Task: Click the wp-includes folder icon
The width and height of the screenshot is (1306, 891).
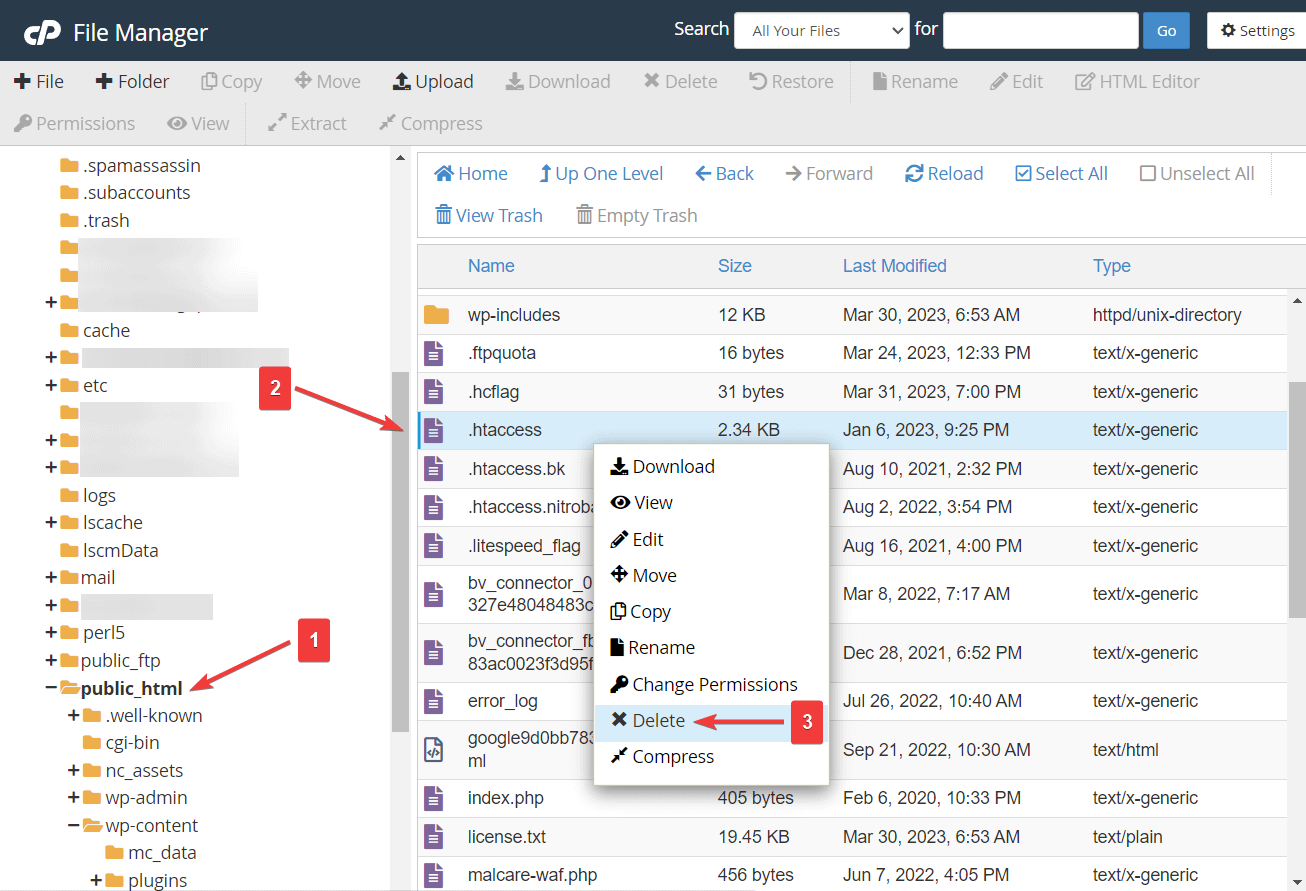Action: tap(436, 315)
